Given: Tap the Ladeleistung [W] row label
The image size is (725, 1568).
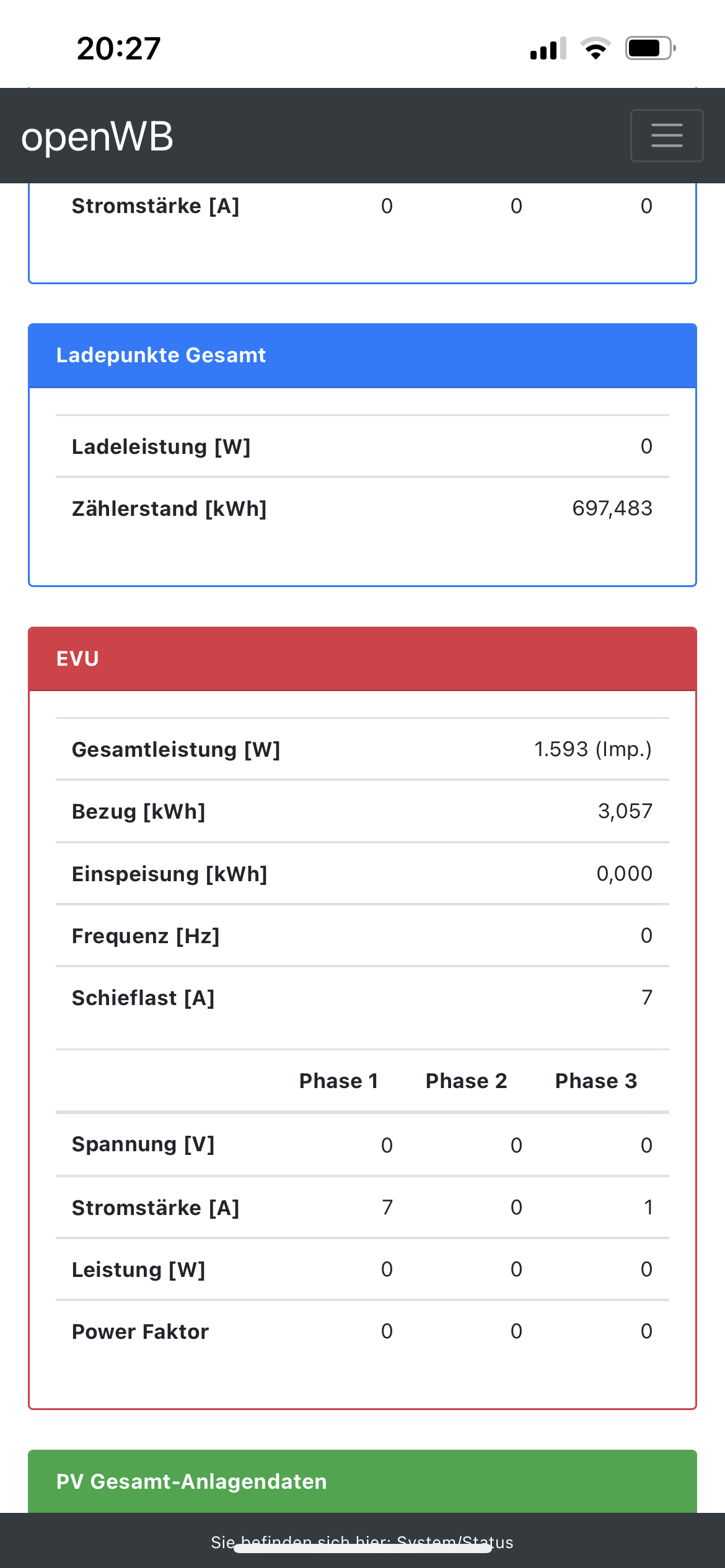Looking at the screenshot, I should tap(161, 446).
